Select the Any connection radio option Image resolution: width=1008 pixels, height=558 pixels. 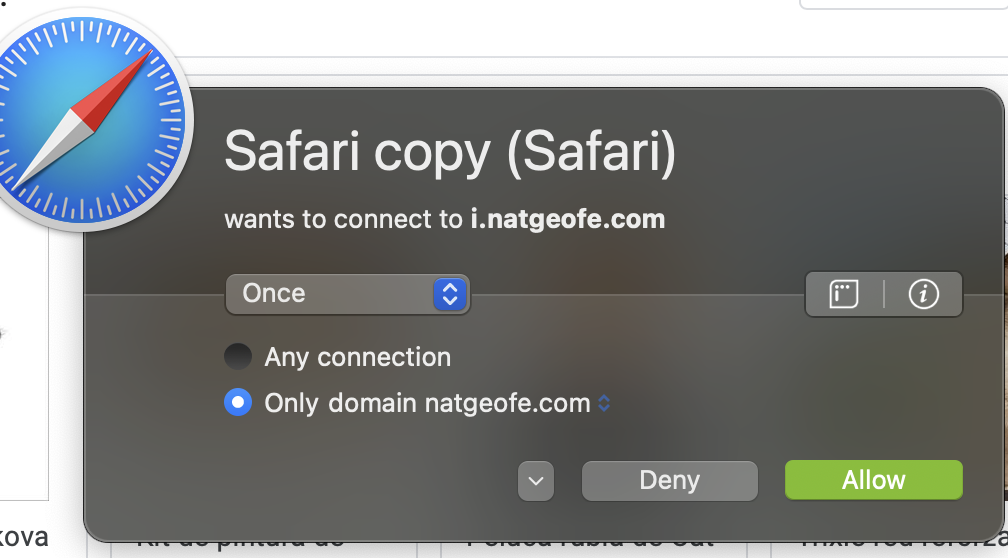pos(238,357)
